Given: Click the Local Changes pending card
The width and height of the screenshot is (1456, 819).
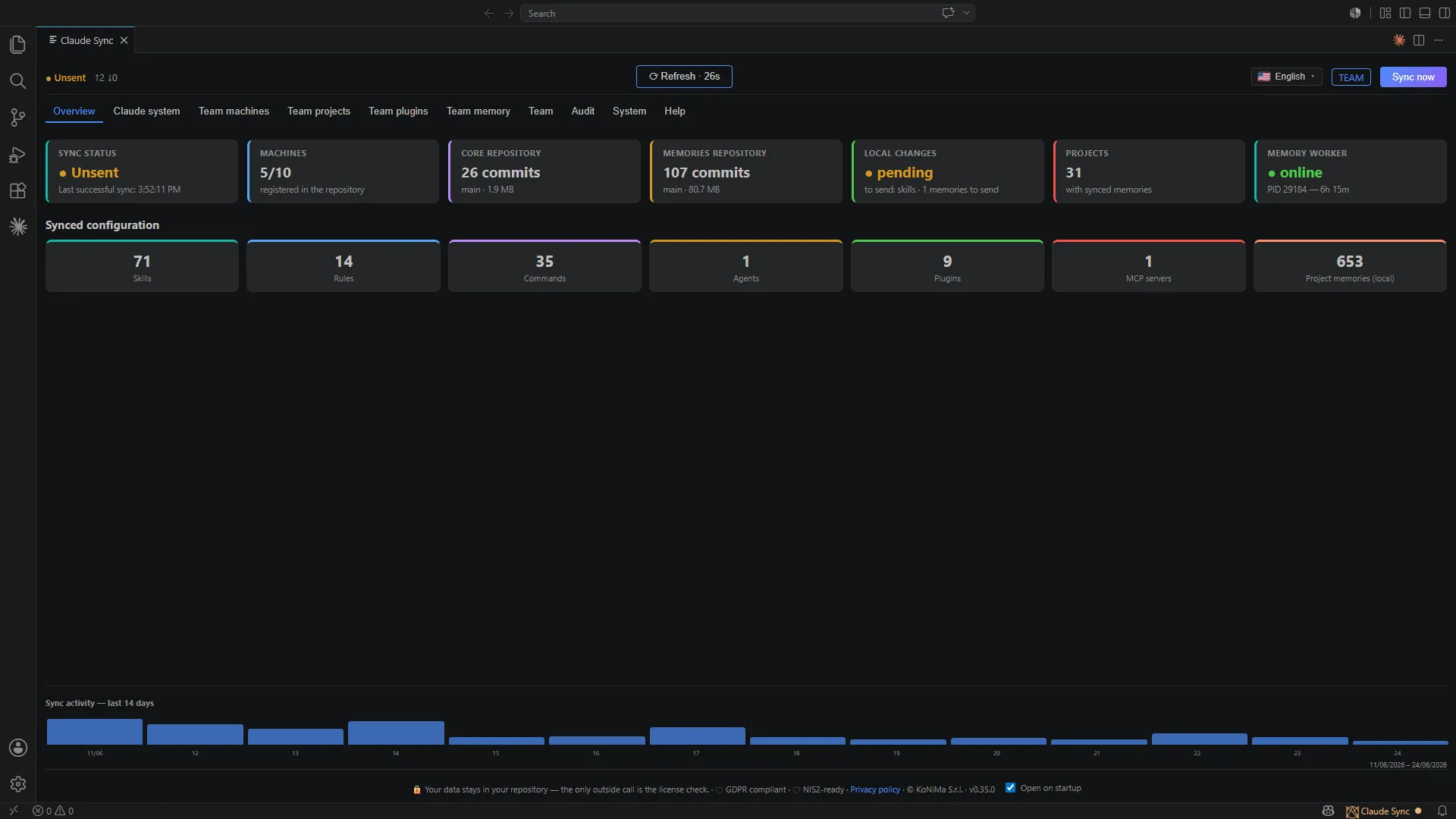Looking at the screenshot, I should click(x=947, y=171).
